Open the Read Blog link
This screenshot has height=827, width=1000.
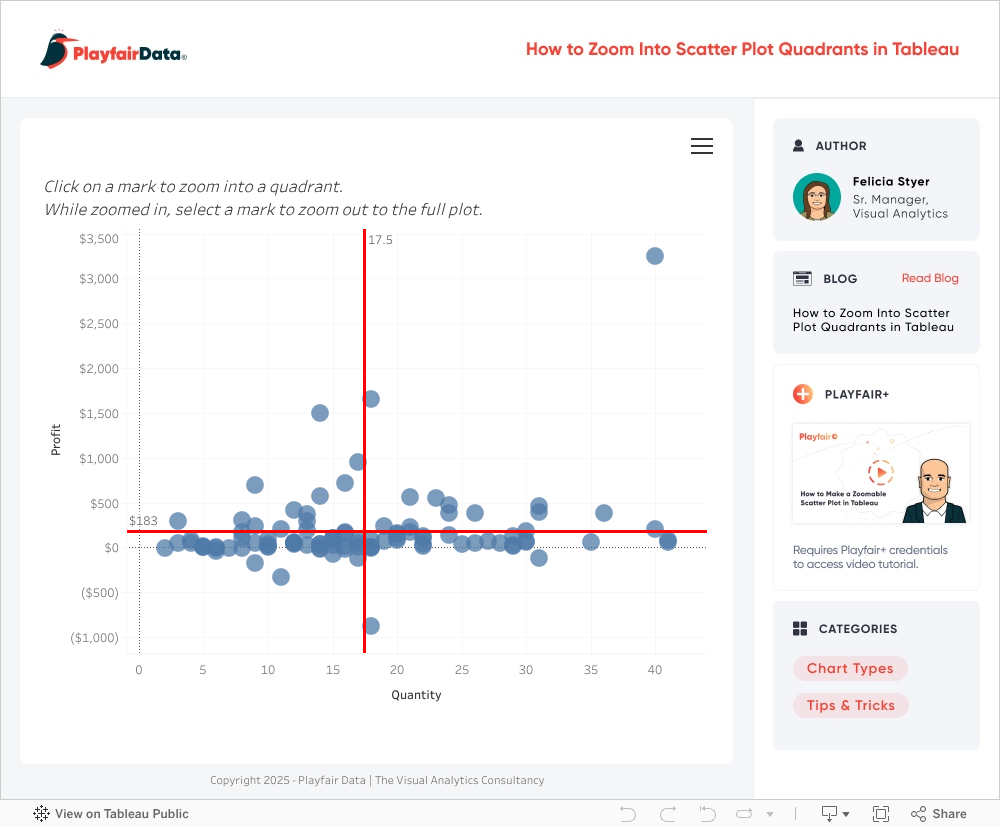930,278
